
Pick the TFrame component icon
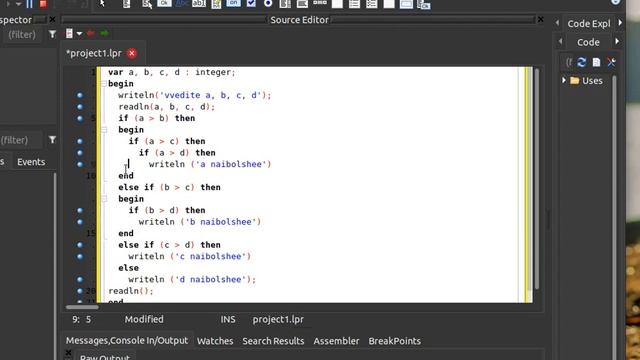[406, 4]
